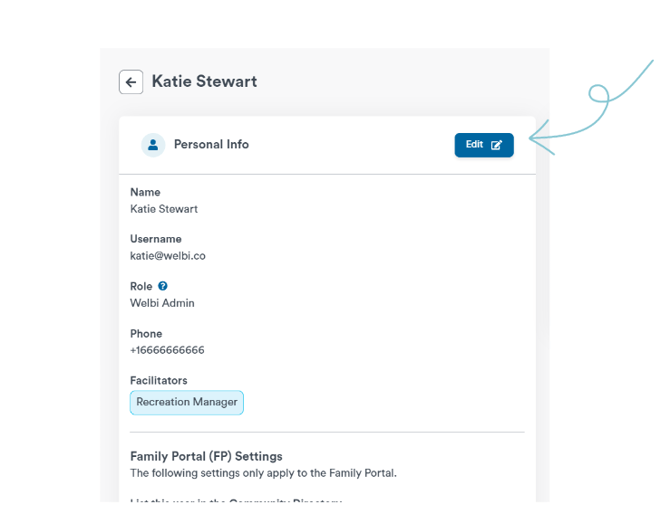Click the Katie Stewart page title
This screenshot has width=670, height=514.
click(x=204, y=82)
